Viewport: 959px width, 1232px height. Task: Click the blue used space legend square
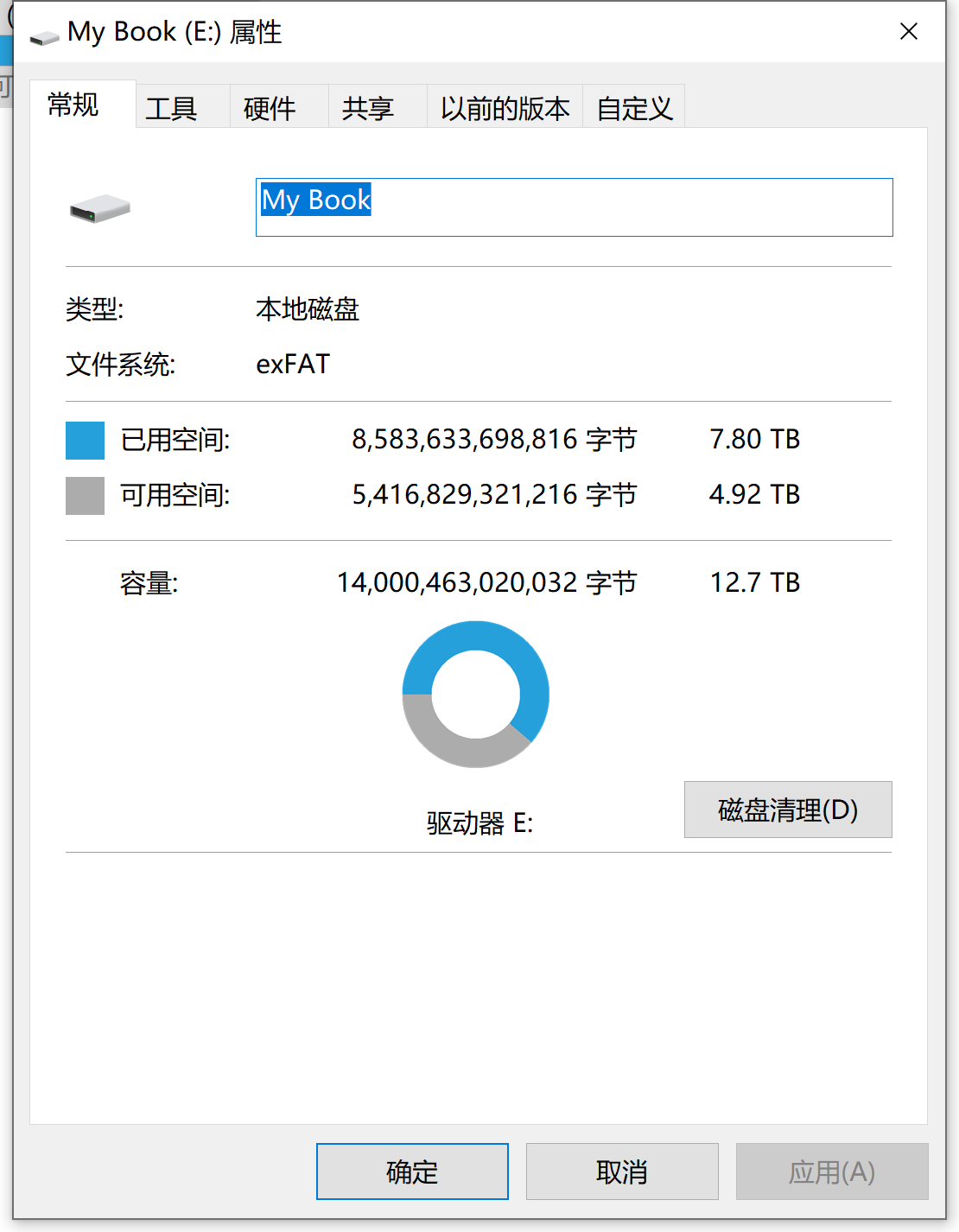84,441
